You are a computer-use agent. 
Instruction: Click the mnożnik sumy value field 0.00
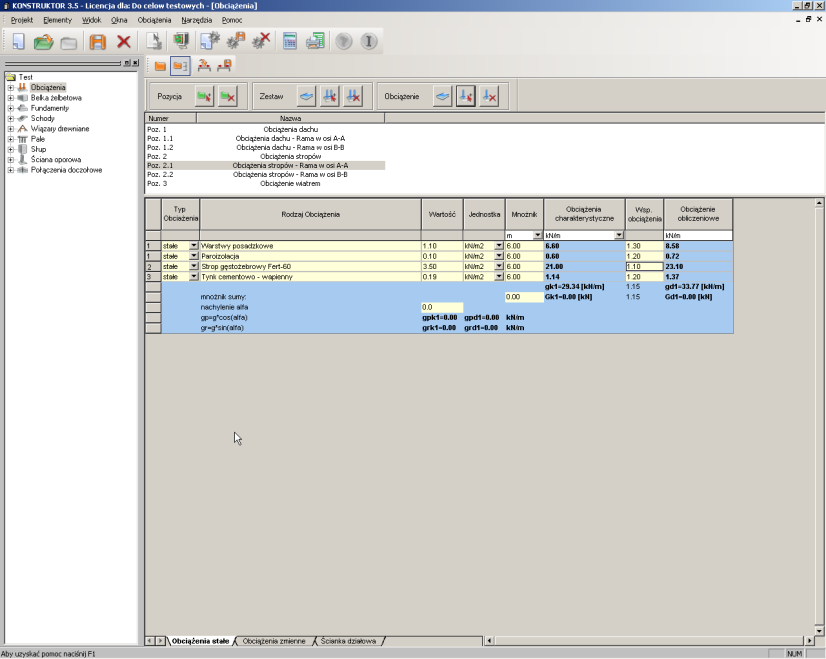coord(524,297)
